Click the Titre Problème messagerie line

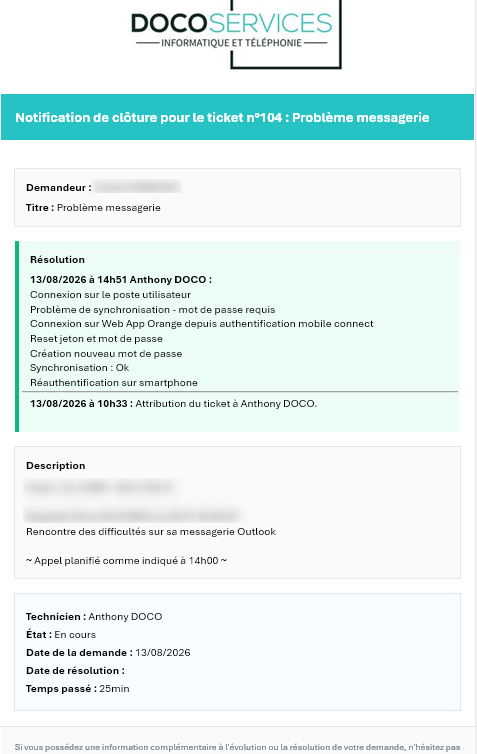(x=93, y=208)
